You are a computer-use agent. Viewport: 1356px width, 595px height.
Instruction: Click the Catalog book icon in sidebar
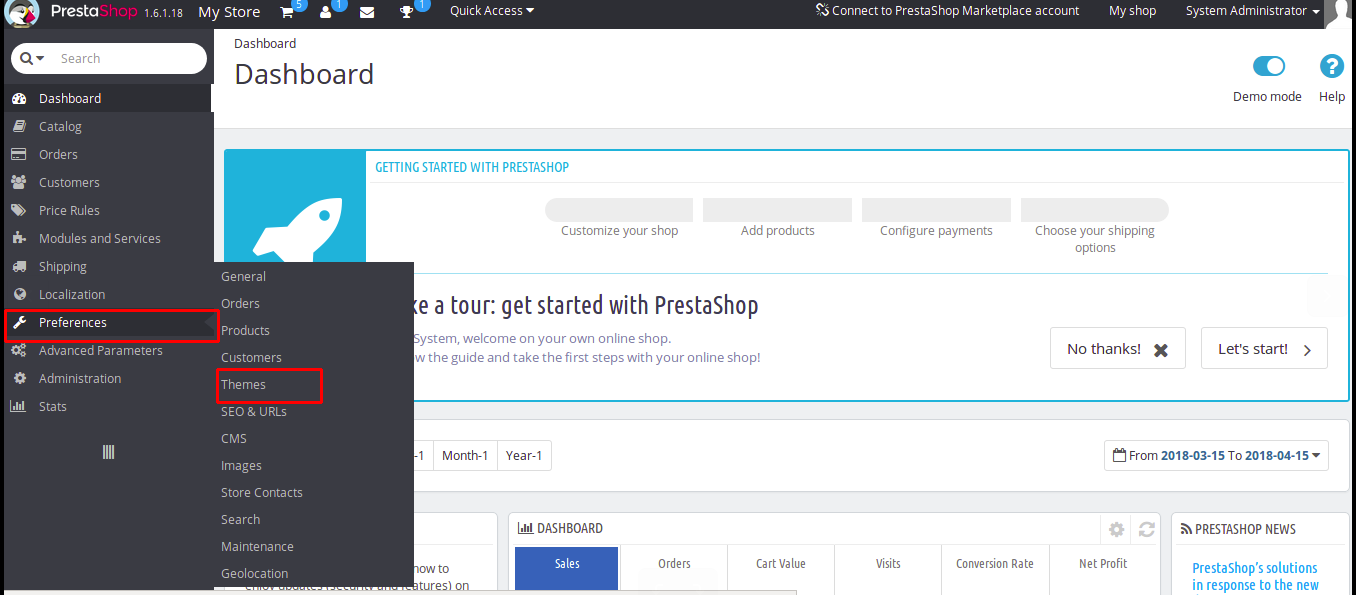(19, 126)
